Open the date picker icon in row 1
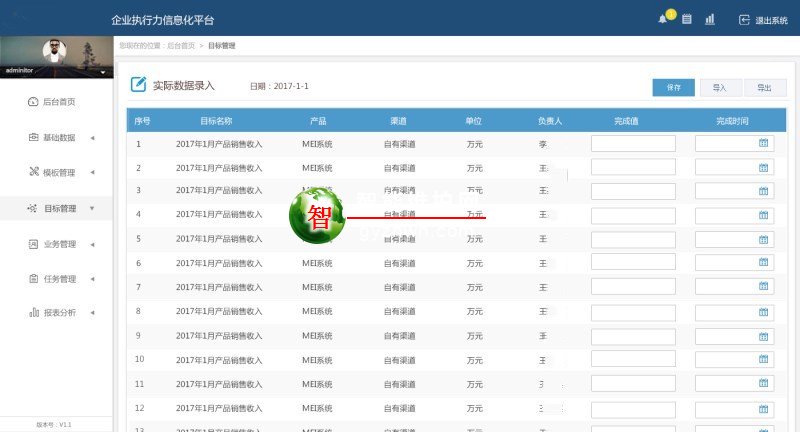 pos(763,144)
